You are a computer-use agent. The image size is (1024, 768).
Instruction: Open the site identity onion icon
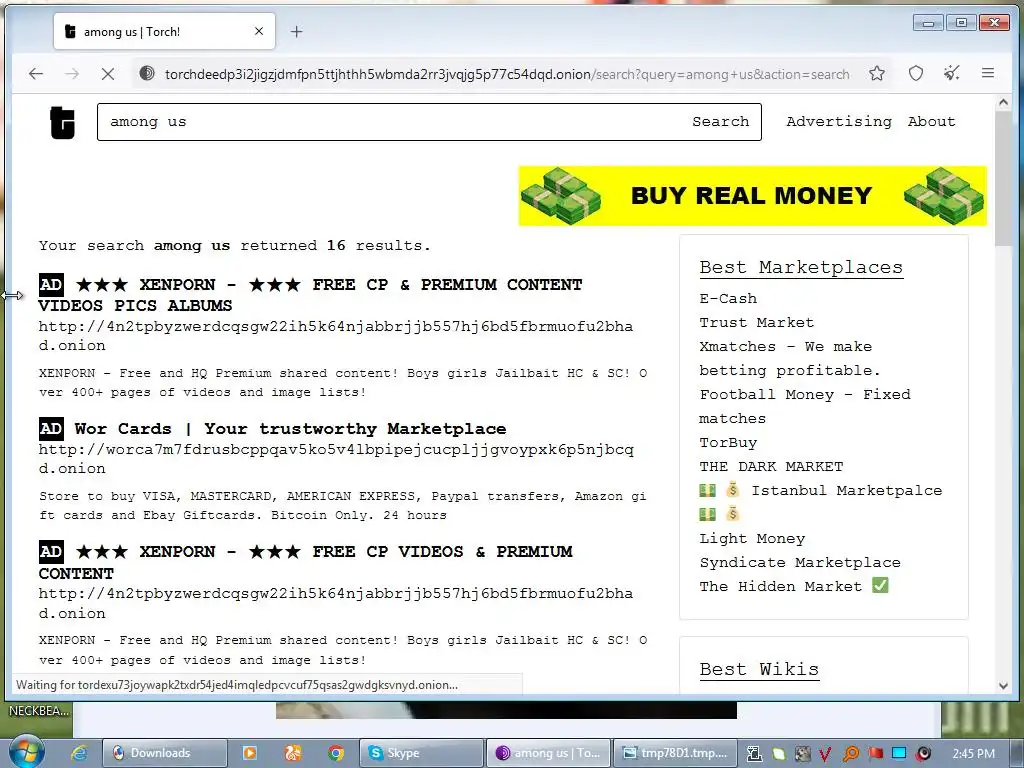click(147, 73)
